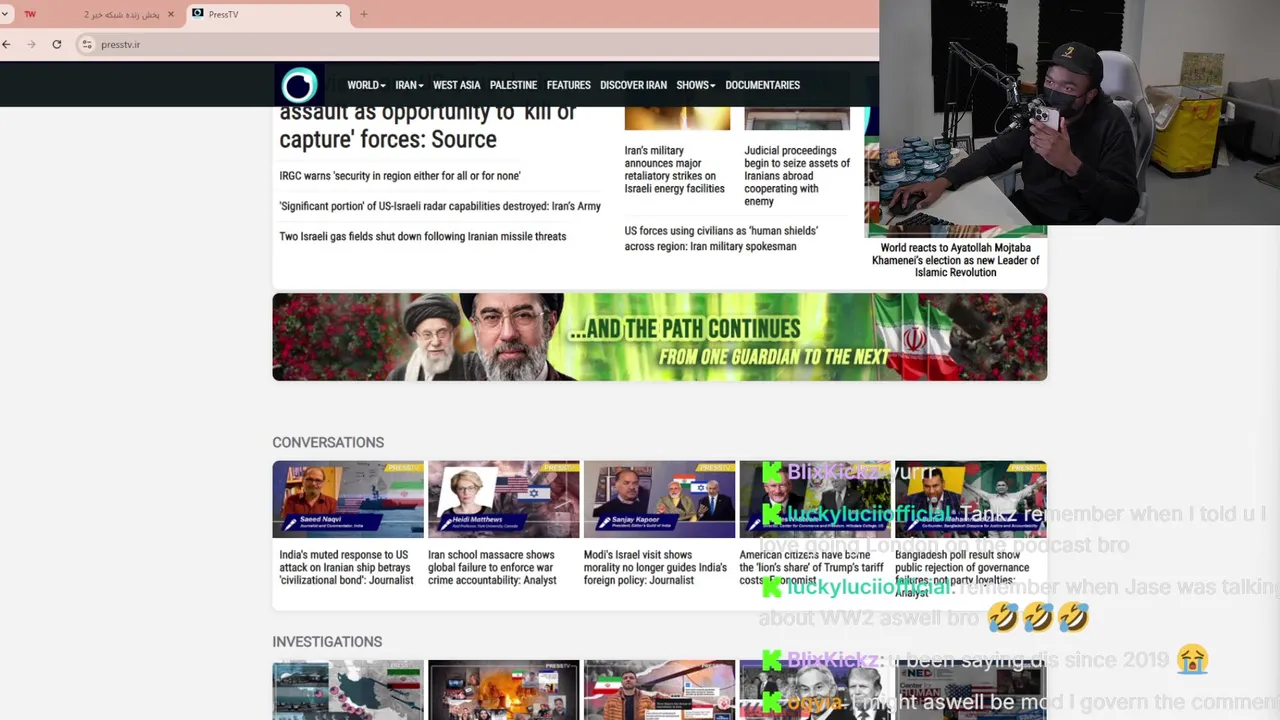The height and width of the screenshot is (720, 1280).
Task: Open the thumbnail above Iran's military strikes article
Action: pyautogui.click(x=677, y=118)
